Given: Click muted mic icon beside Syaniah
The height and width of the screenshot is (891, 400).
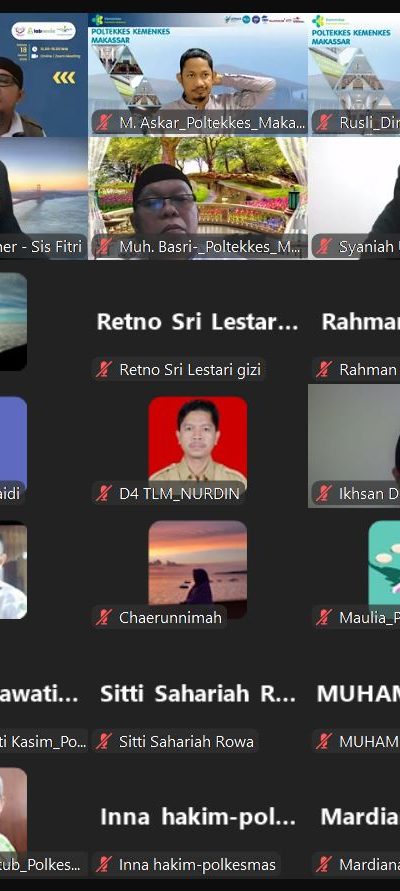Looking at the screenshot, I should pyautogui.click(x=324, y=247).
